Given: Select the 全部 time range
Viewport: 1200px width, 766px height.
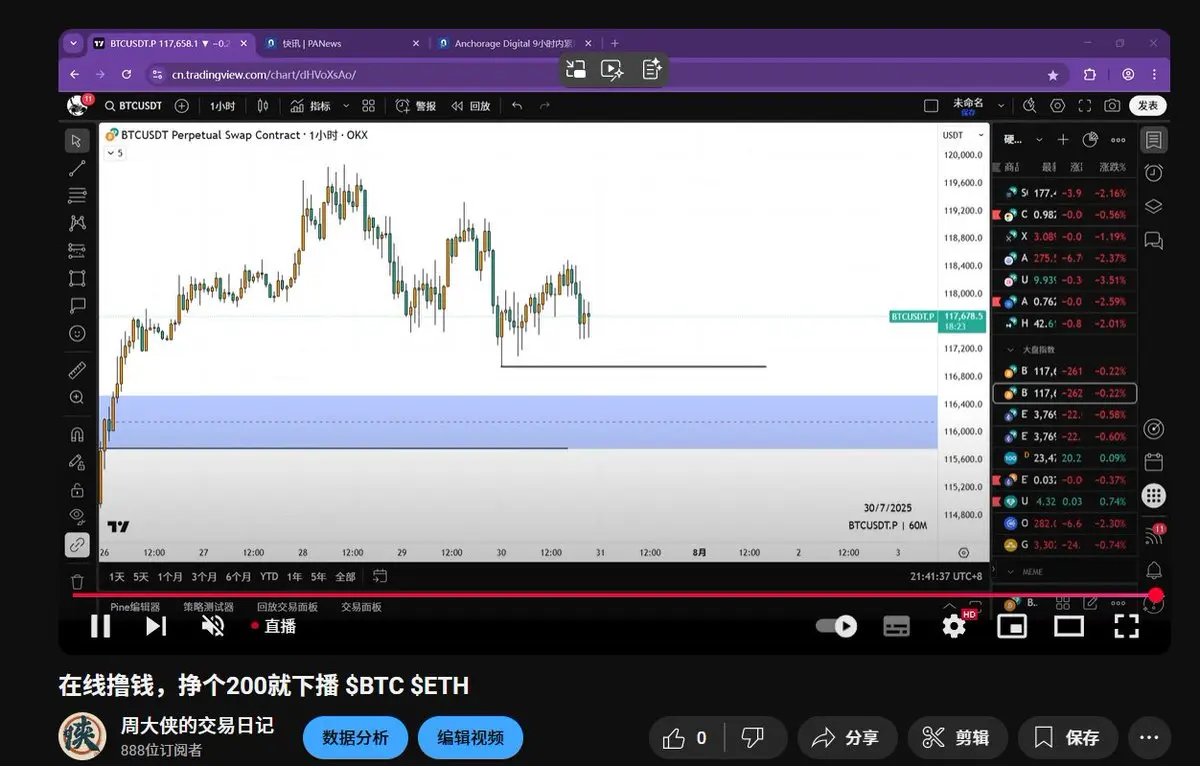Looking at the screenshot, I should click(345, 576).
